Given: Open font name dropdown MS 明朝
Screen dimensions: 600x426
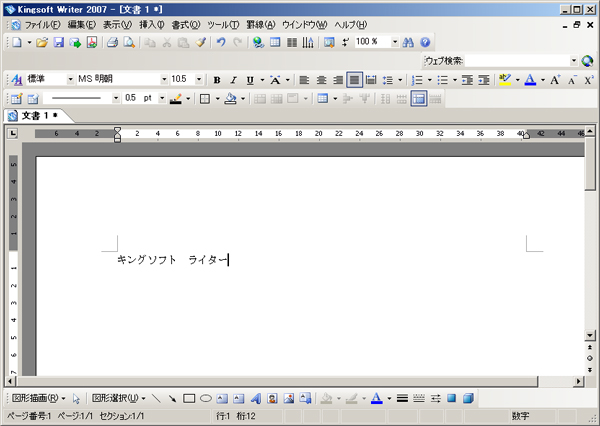Looking at the screenshot, I should [164, 80].
